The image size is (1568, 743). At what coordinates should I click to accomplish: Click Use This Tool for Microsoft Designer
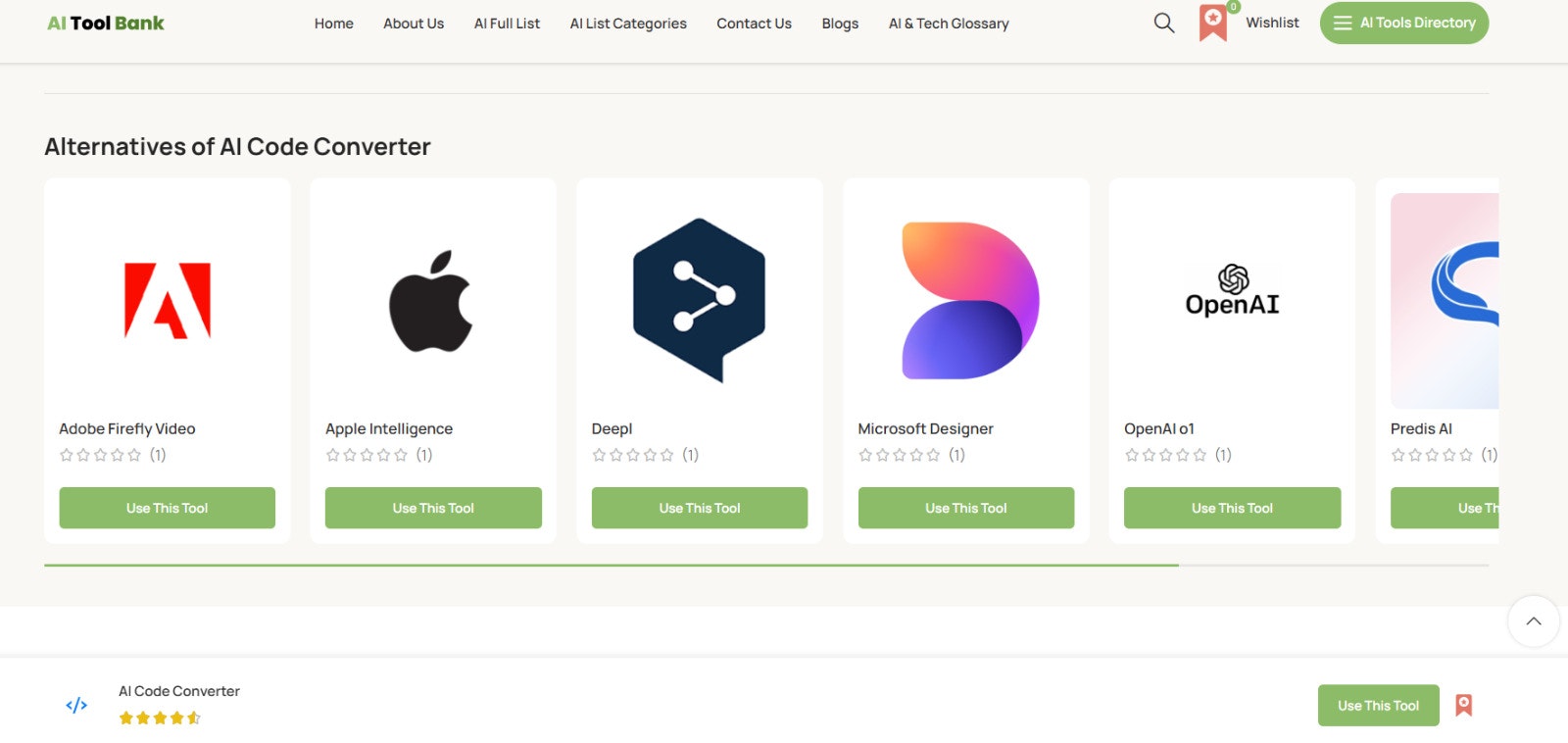pos(966,508)
